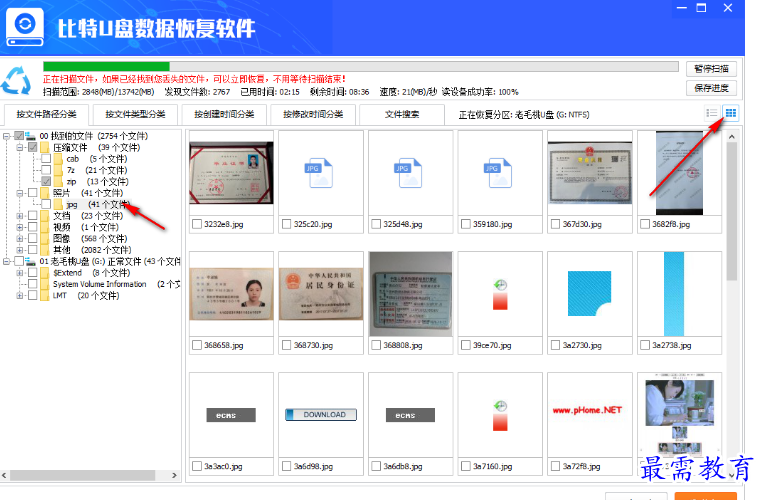
Task: Click JPG file icon for 325d48.jpg
Action: click(x=408, y=172)
